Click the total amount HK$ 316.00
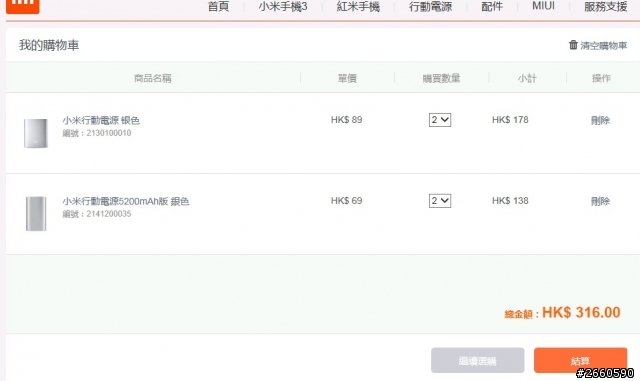Viewport: 640px width, 381px height. coord(581,312)
